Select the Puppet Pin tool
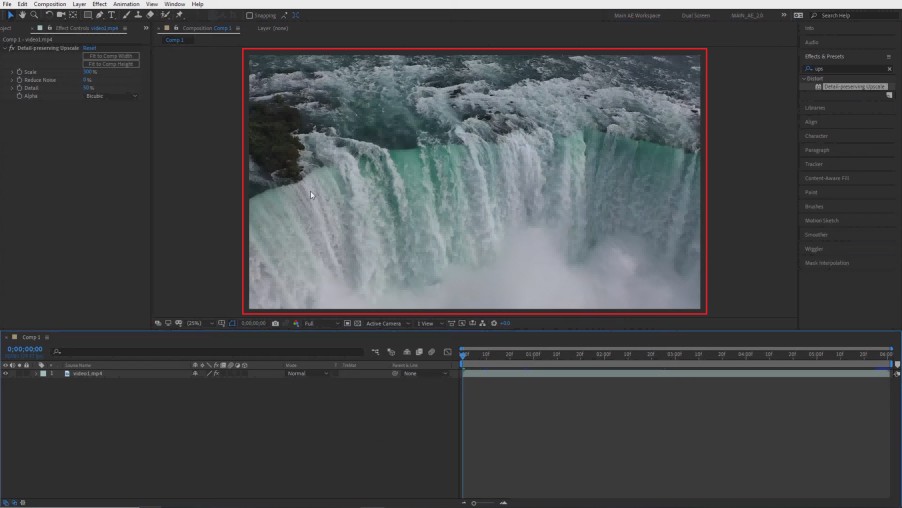The height and width of the screenshot is (508, 902). click(x=179, y=15)
